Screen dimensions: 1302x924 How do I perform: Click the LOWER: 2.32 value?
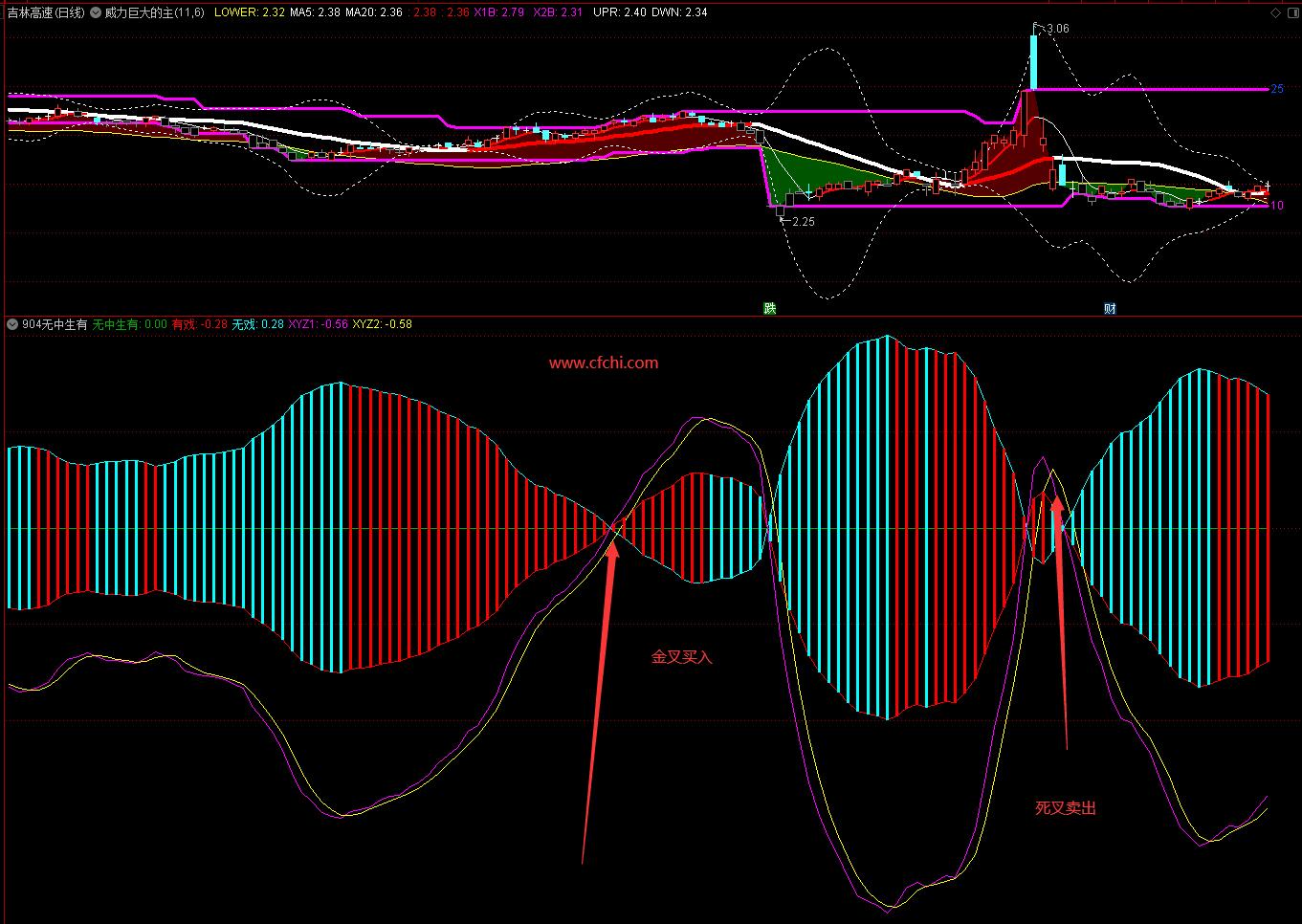coord(248,12)
